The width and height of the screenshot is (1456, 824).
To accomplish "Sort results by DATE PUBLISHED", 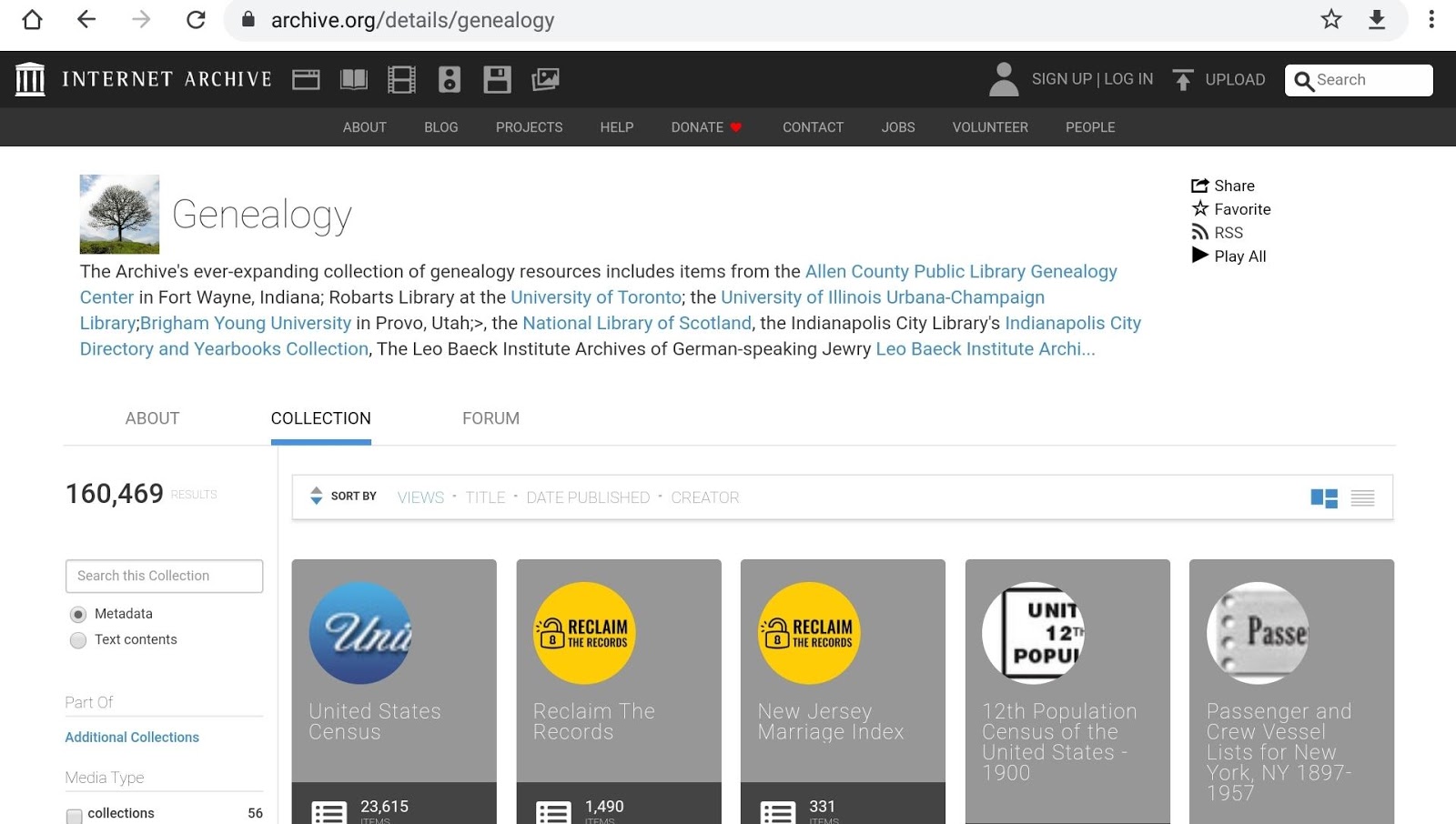I will [588, 497].
